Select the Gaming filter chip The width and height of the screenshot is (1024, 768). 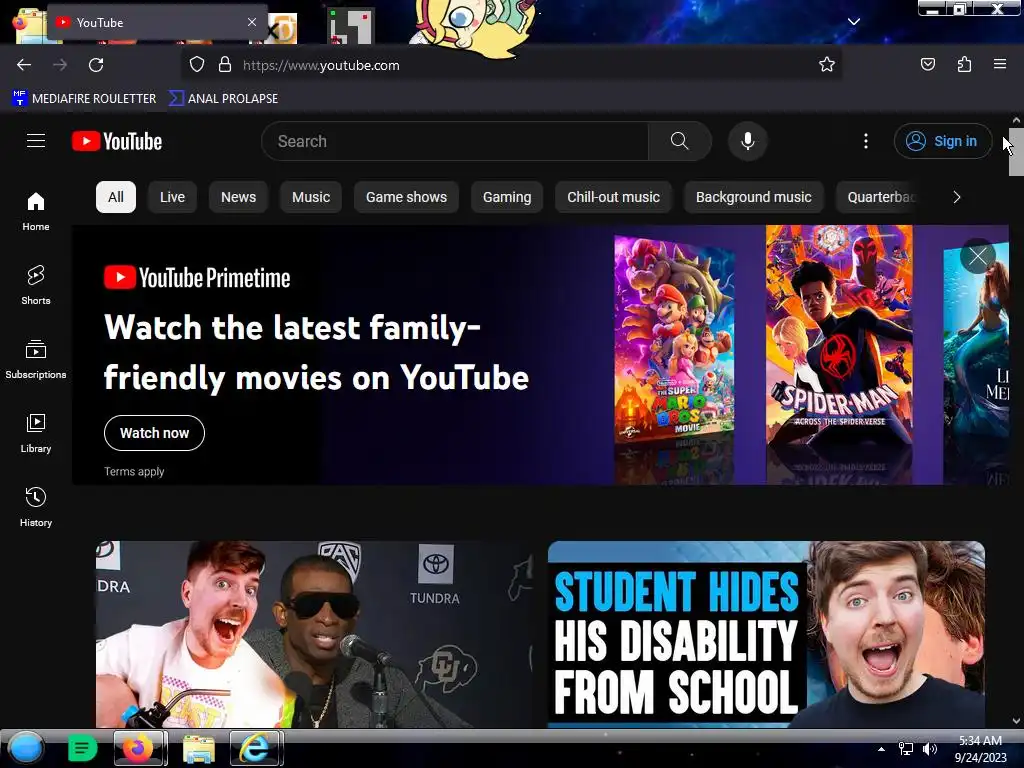point(507,197)
